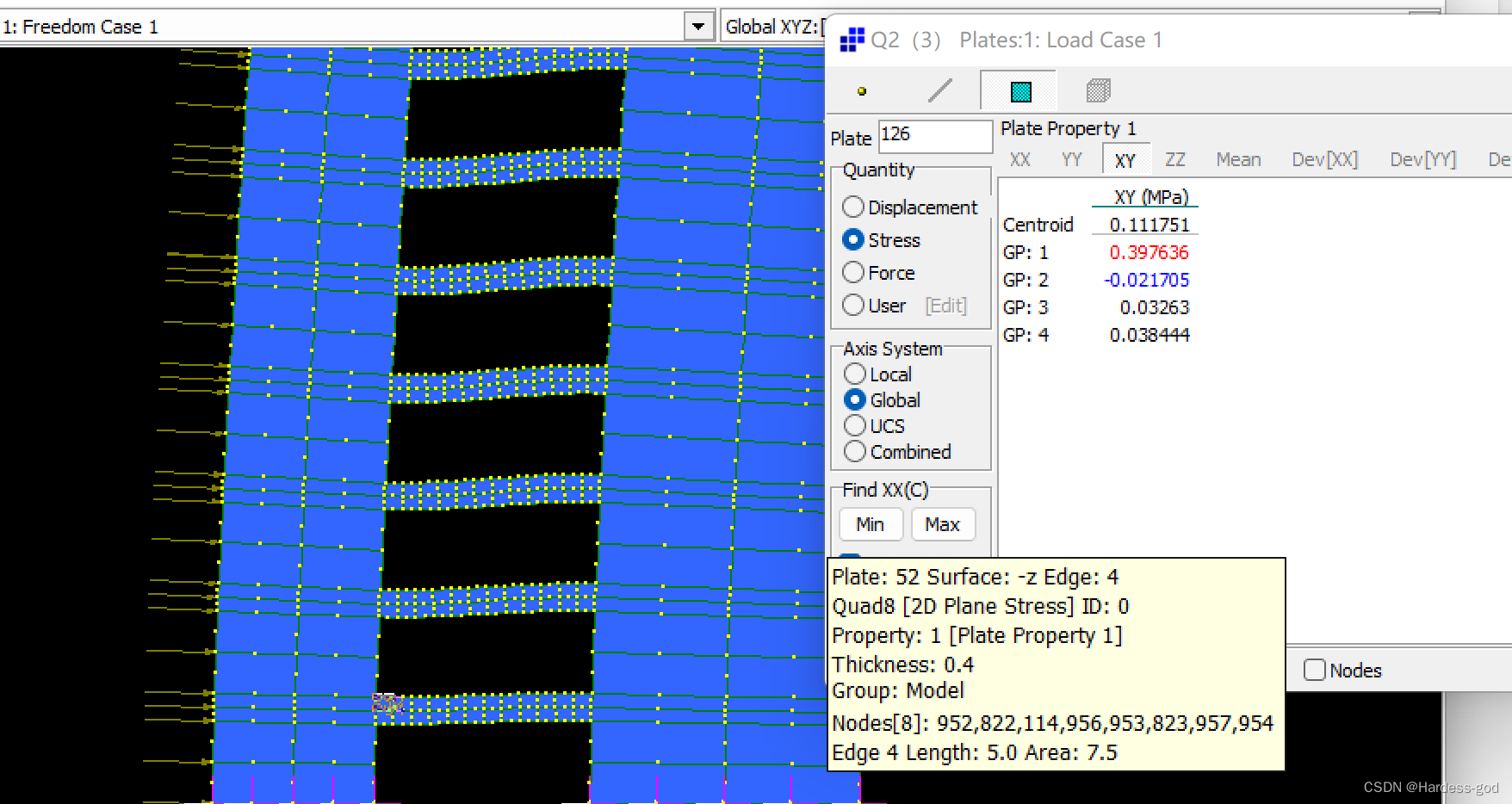Open the ZZ stress tab
The image size is (1512, 804).
(x=1175, y=159)
